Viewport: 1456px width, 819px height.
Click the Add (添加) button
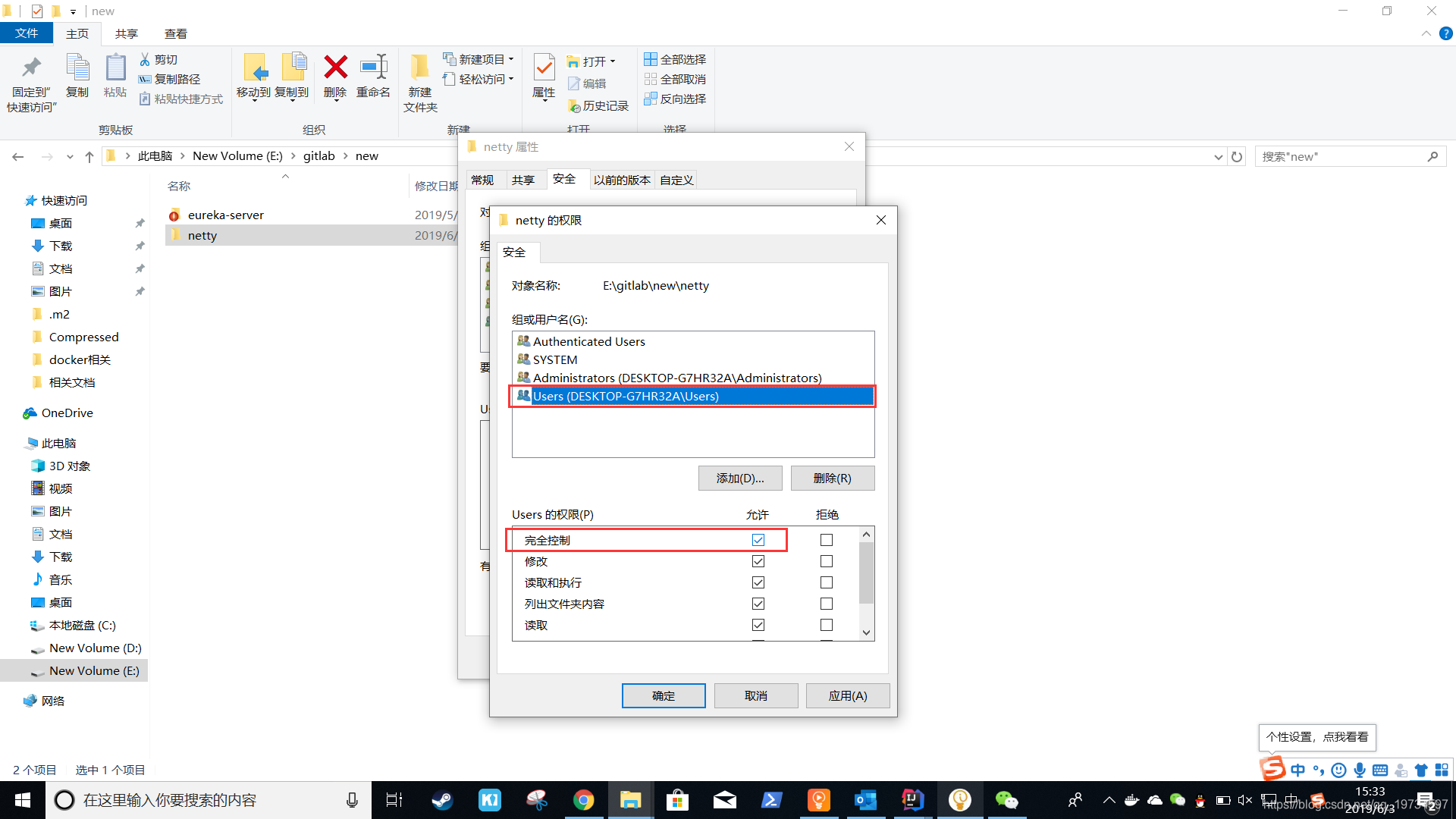click(740, 479)
